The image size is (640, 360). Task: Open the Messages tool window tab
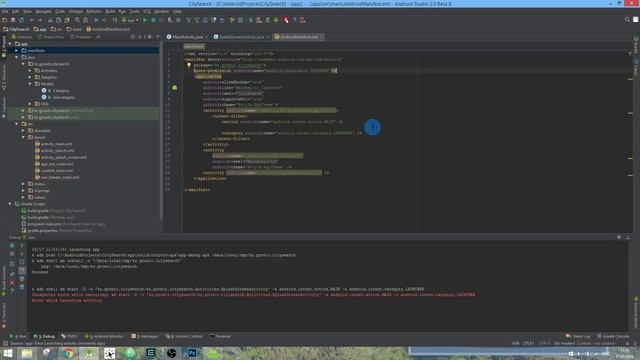[x=145, y=336]
